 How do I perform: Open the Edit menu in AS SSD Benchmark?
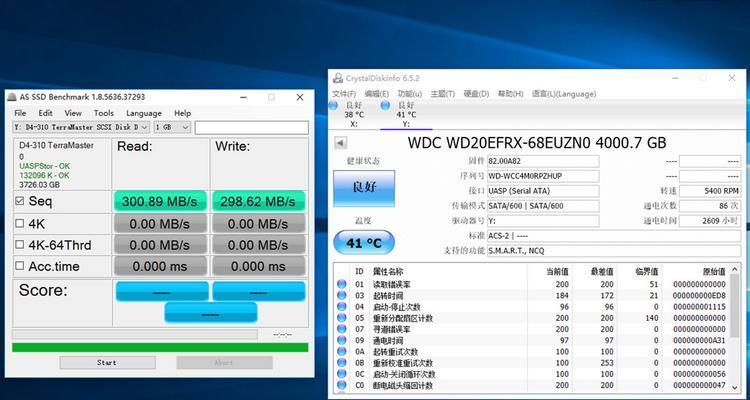45,113
